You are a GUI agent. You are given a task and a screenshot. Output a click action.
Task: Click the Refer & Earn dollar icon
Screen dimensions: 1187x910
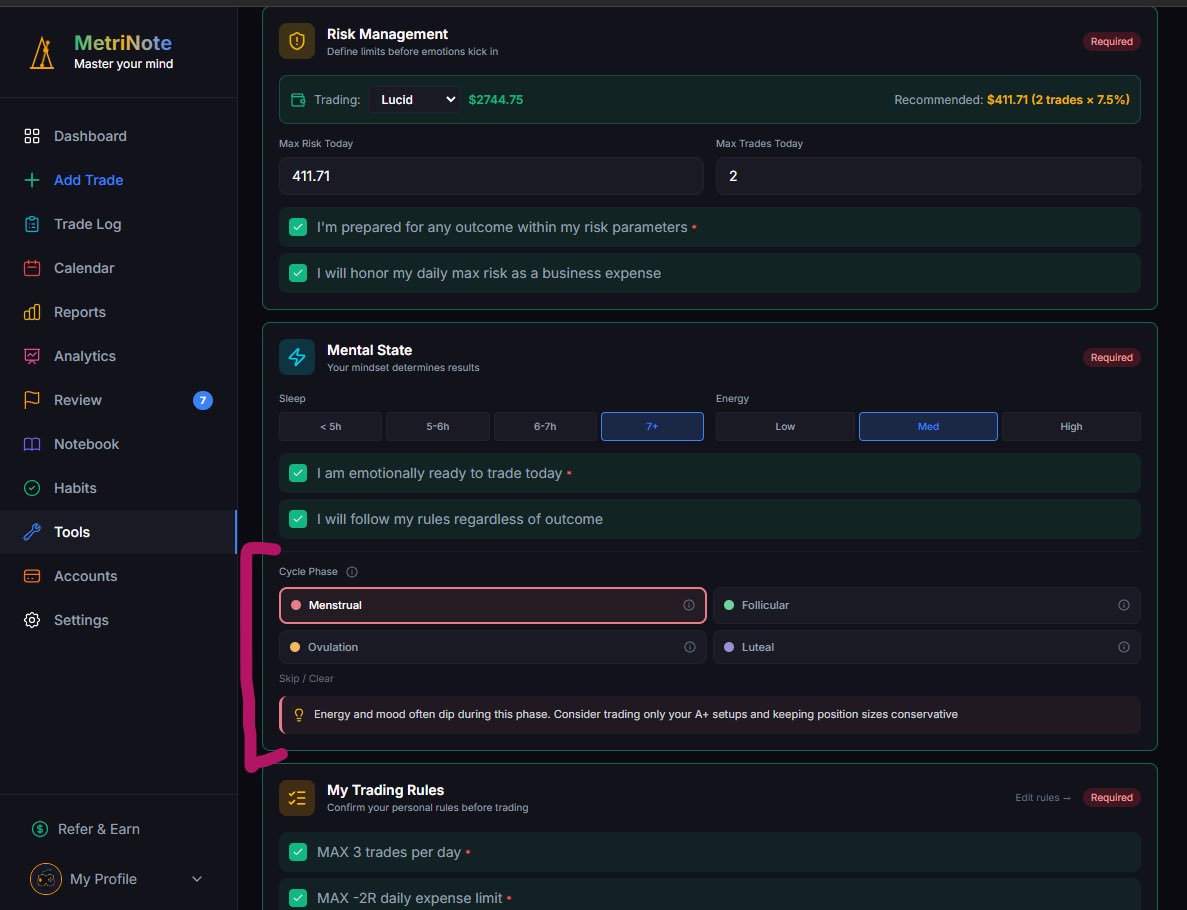coord(40,829)
